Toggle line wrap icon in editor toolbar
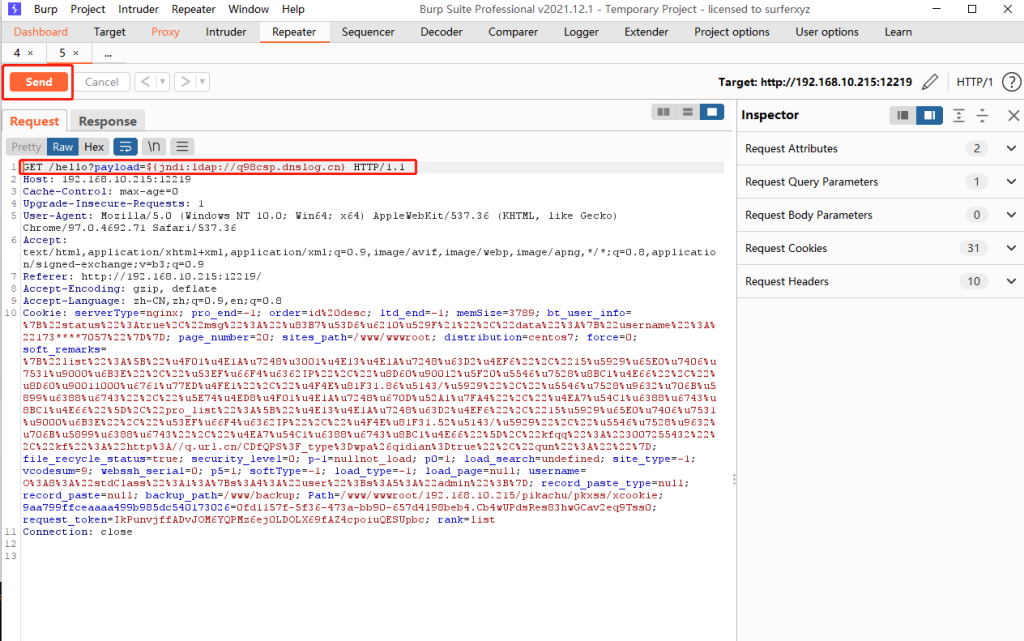The height and width of the screenshot is (641, 1024). click(125, 147)
